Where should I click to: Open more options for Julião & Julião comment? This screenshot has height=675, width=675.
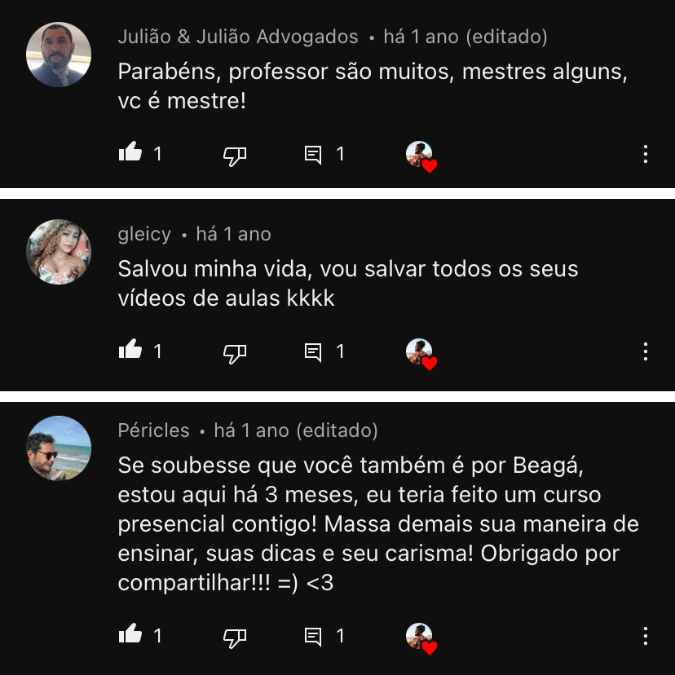(x=645, y=154)
